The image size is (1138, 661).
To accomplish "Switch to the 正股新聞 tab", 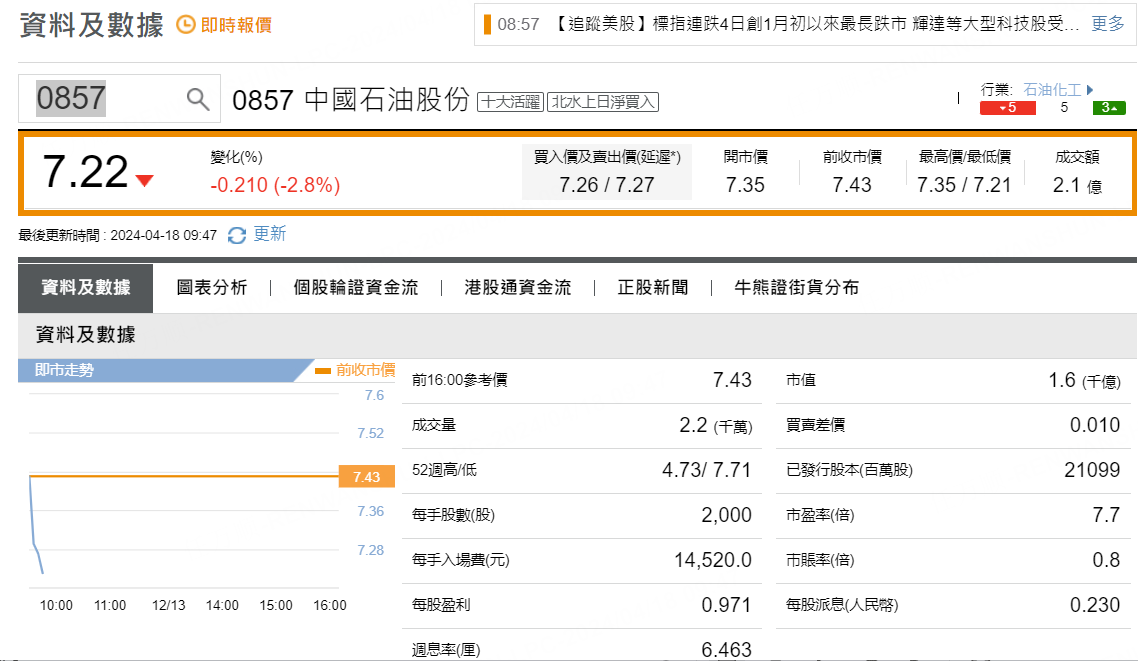I will (652, 288).
